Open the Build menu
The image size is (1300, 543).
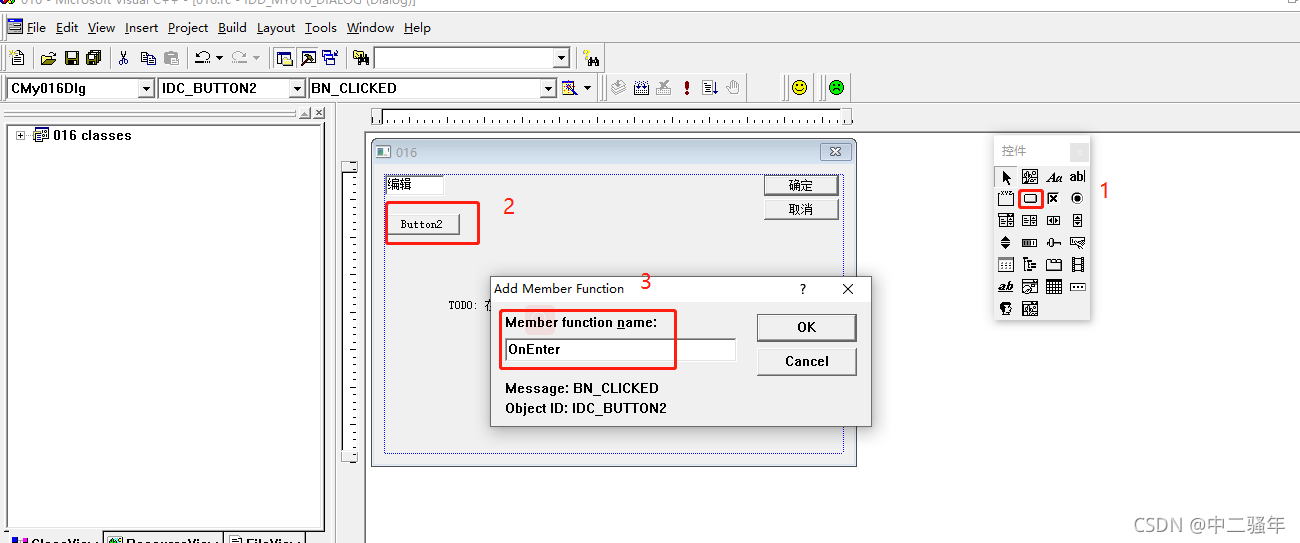point(232,27)
